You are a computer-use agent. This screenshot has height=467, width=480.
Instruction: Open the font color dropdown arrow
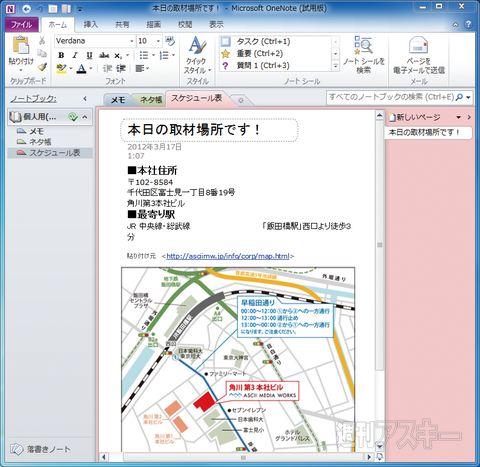coord(90,68)
